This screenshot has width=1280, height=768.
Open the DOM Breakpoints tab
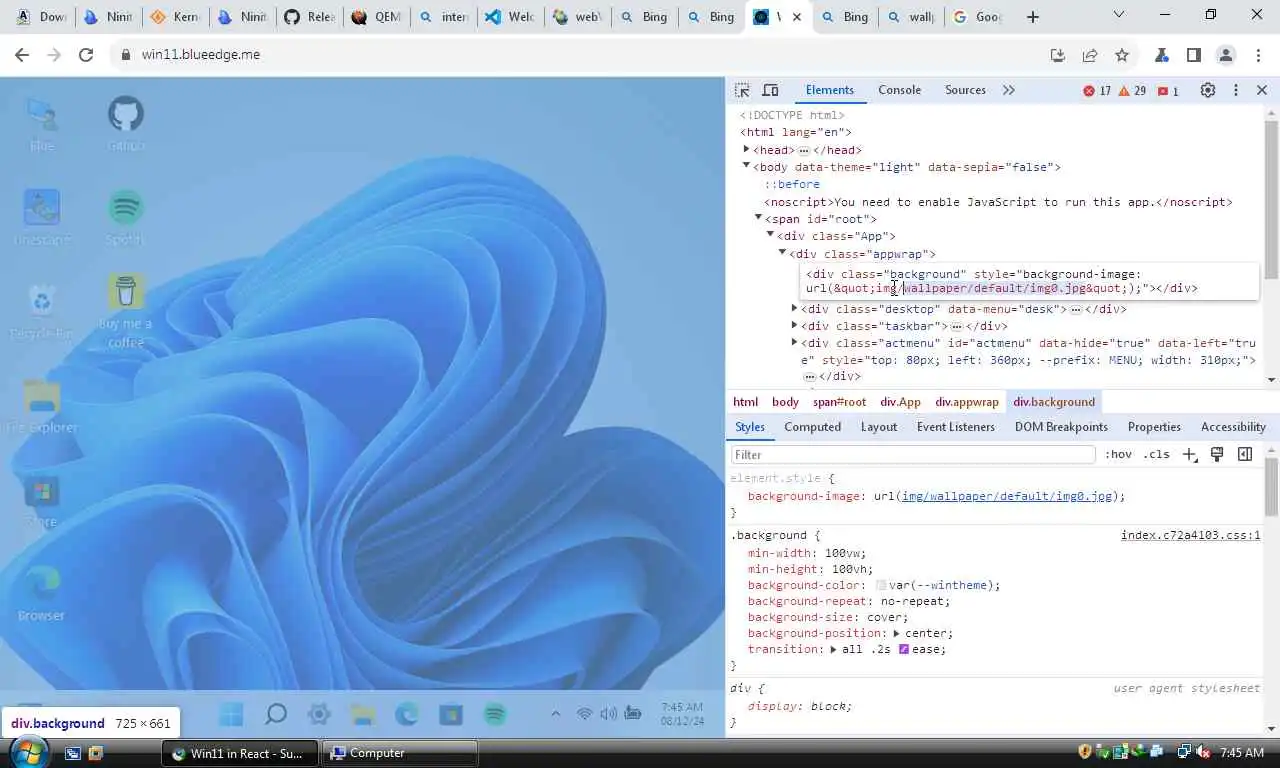click(1061, 427)
